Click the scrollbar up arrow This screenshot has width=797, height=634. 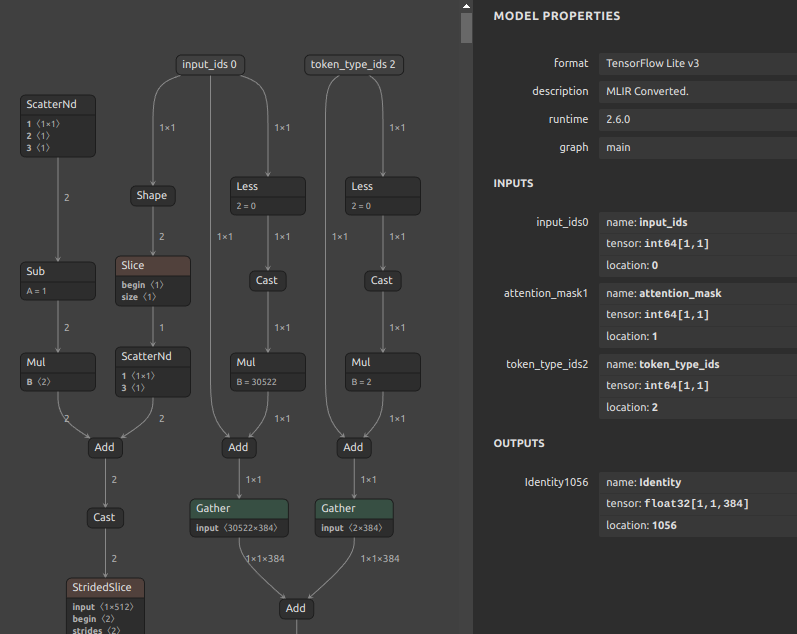(x=466, y=6)
